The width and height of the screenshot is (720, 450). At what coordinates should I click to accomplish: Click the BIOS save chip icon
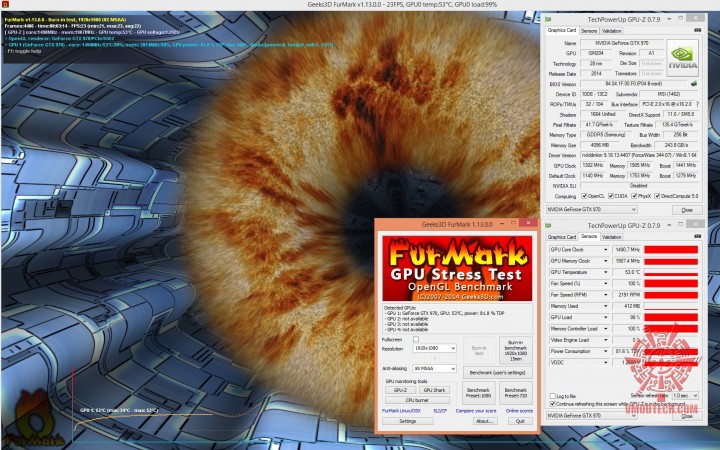[x=694, y=84]
